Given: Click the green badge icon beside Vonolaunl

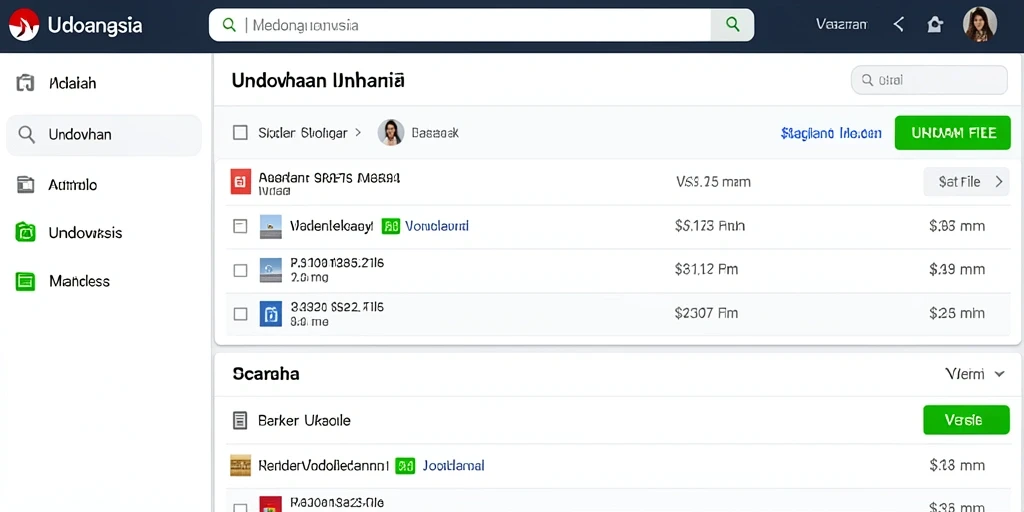Looking at the screenshot, I should click(x=391, y=227).
